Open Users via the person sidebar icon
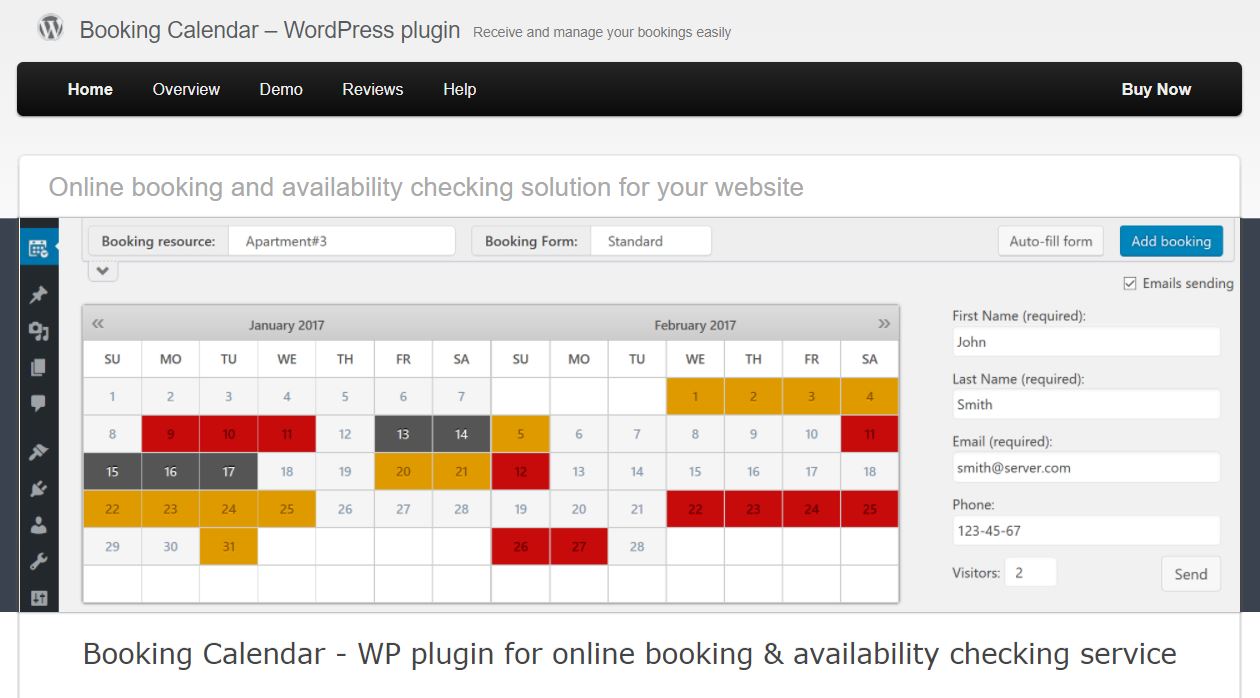The width and height of the screenshot is (1260, 698). click(x=39, y=524)
